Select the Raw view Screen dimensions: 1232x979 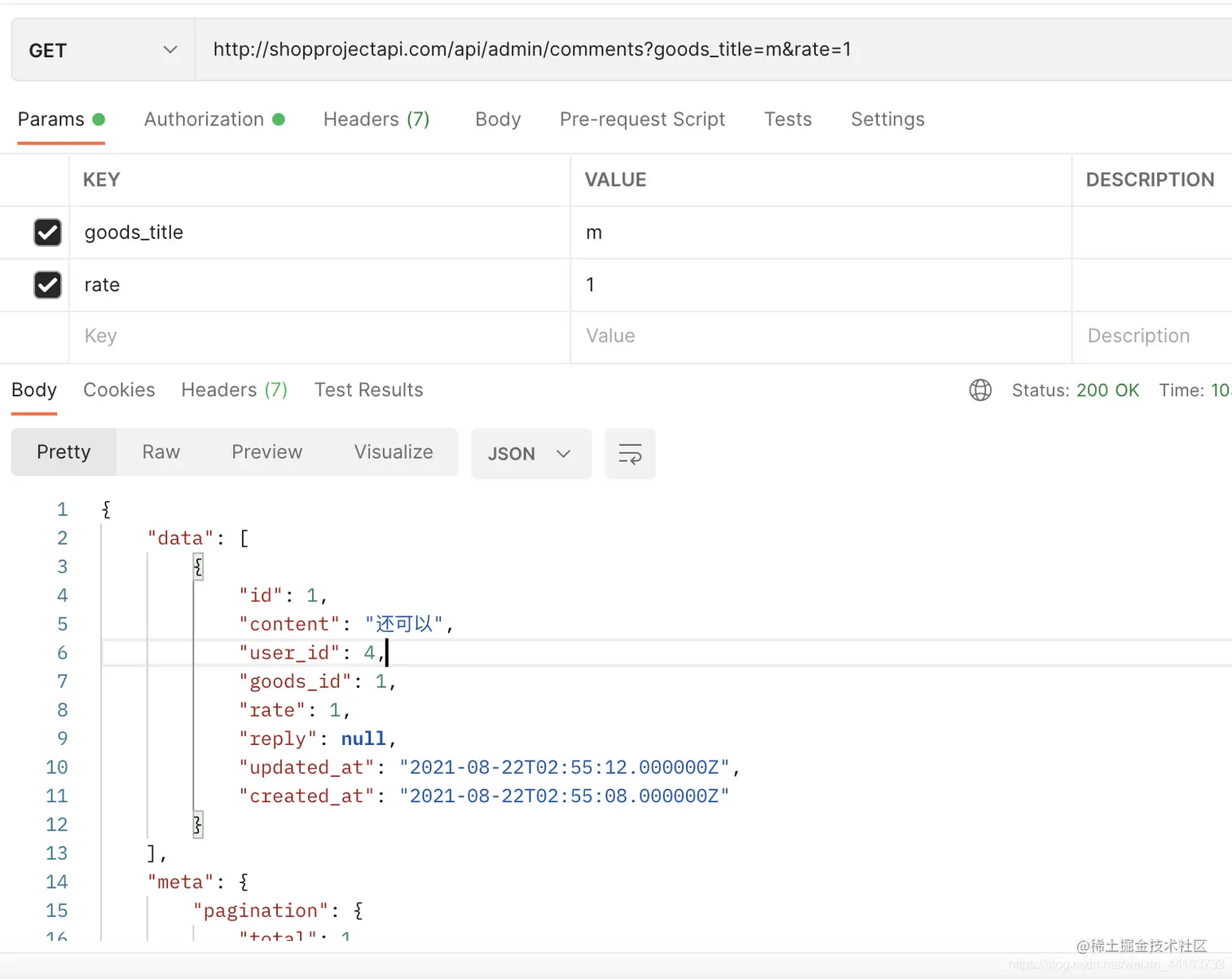[161, 452]
